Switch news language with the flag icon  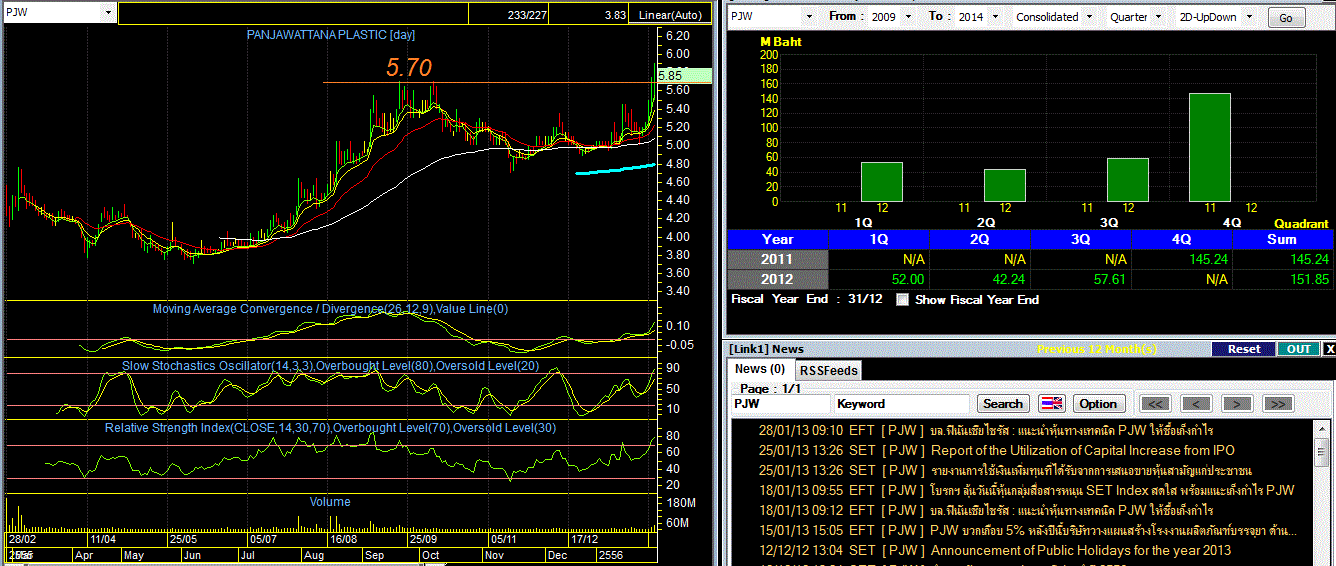1052,404
